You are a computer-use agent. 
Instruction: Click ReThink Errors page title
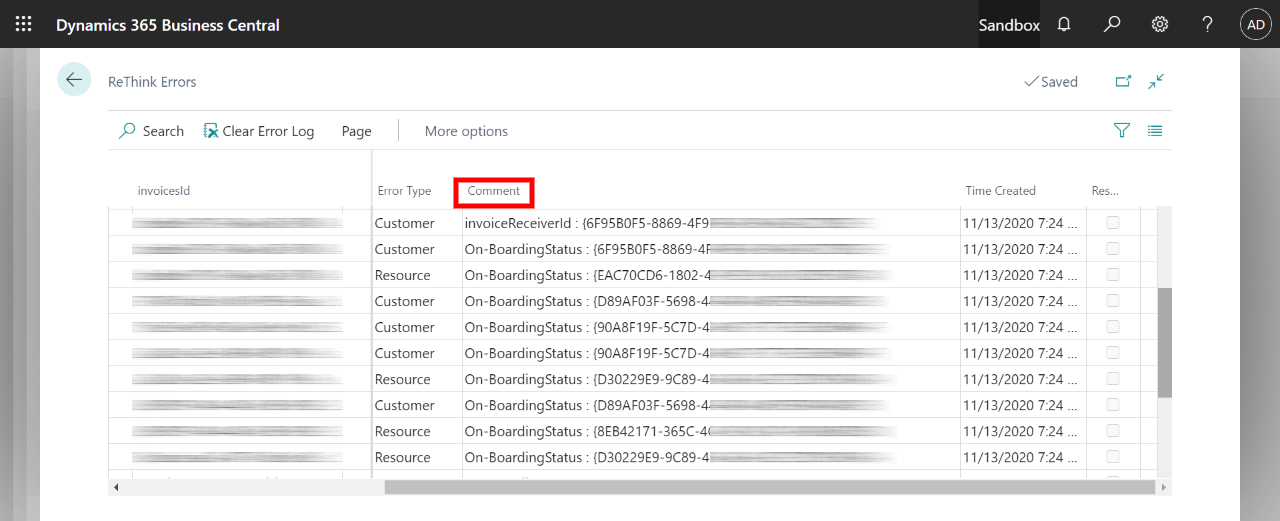[152, 82]
